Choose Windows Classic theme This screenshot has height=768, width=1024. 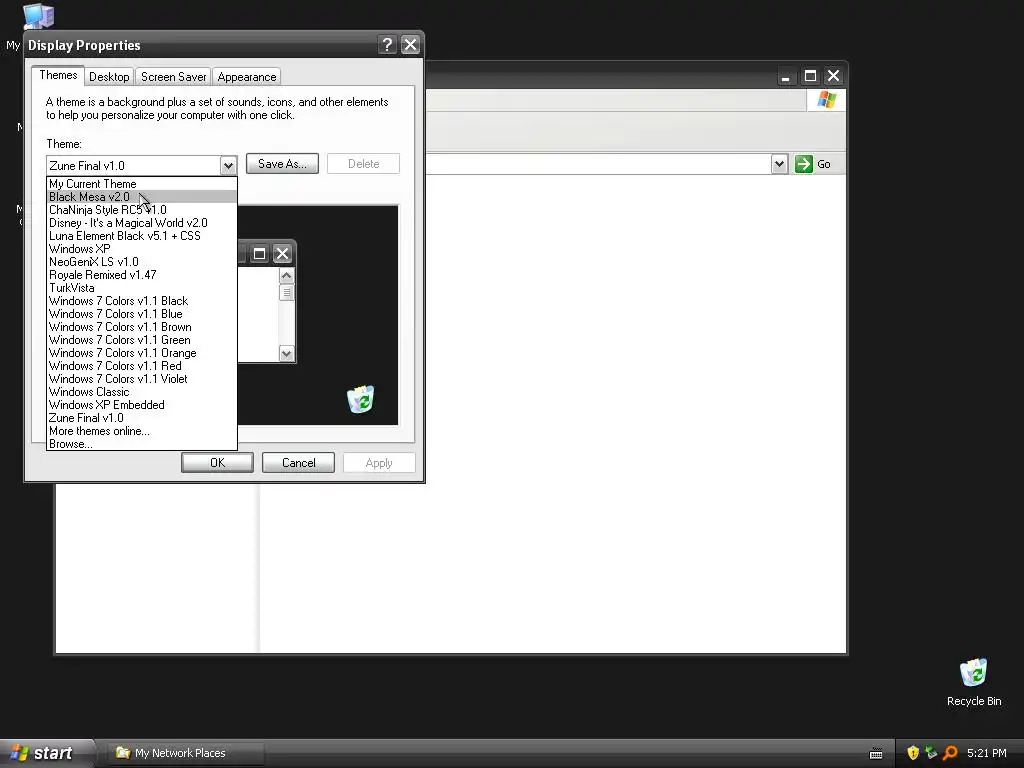(142, 392)
